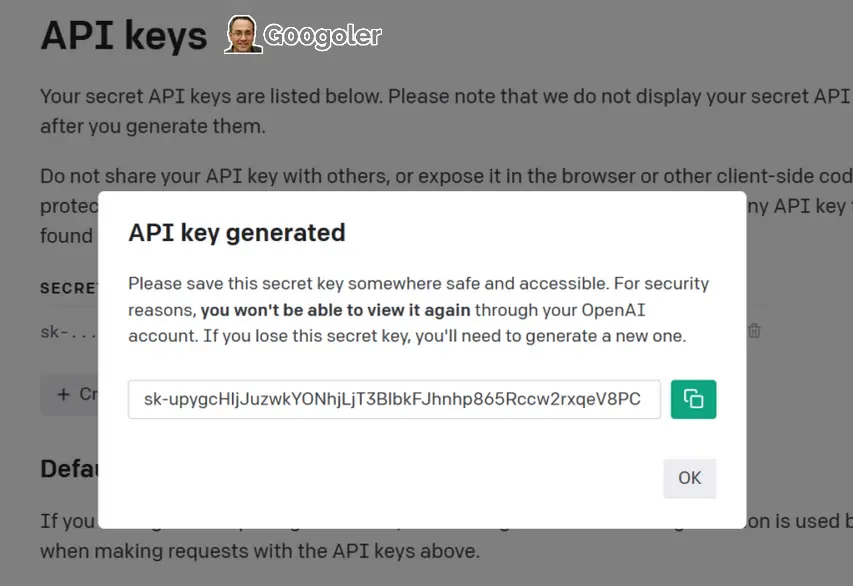853x586 pixels.
Task: Click the avatar photo beside Googoler
Action: tap(242, 35)
